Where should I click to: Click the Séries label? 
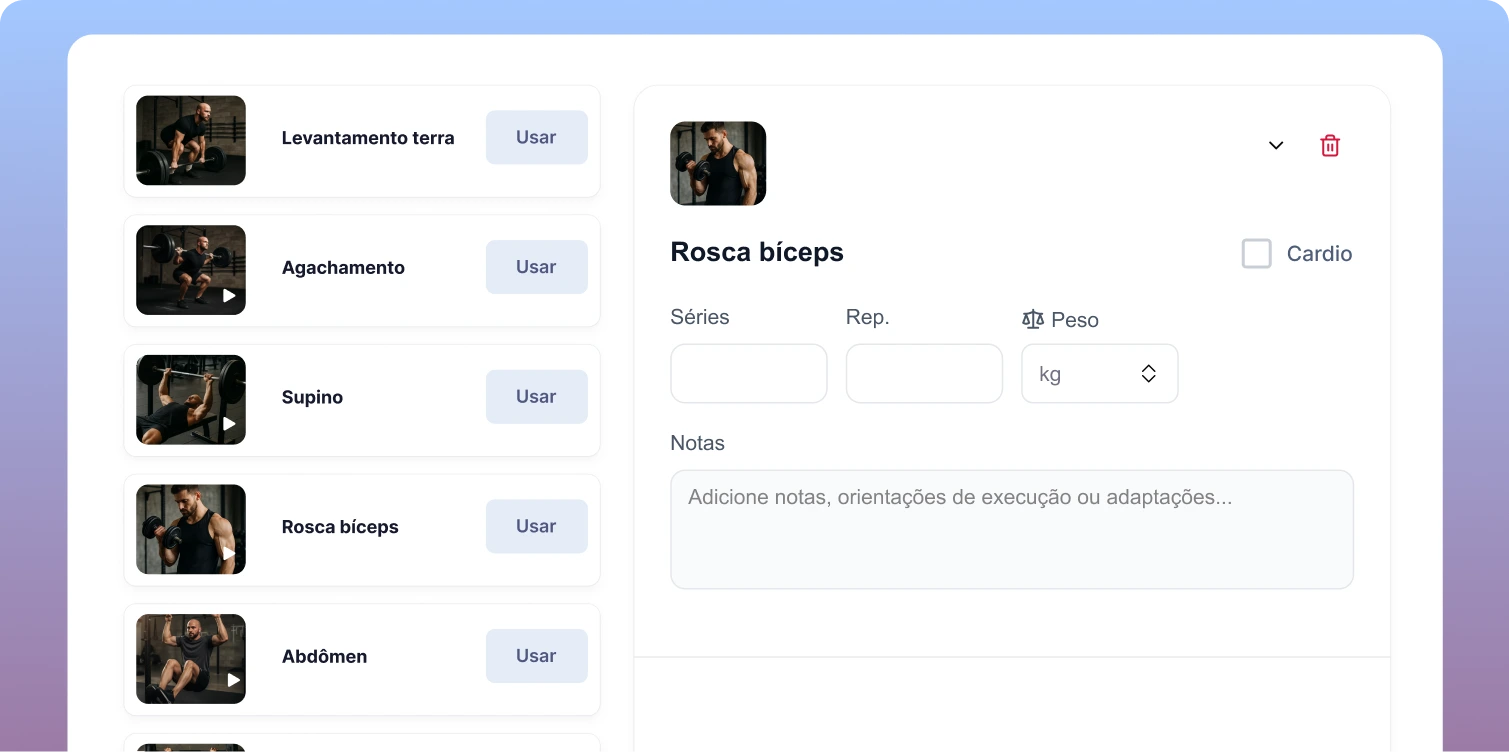coord(700,317)
